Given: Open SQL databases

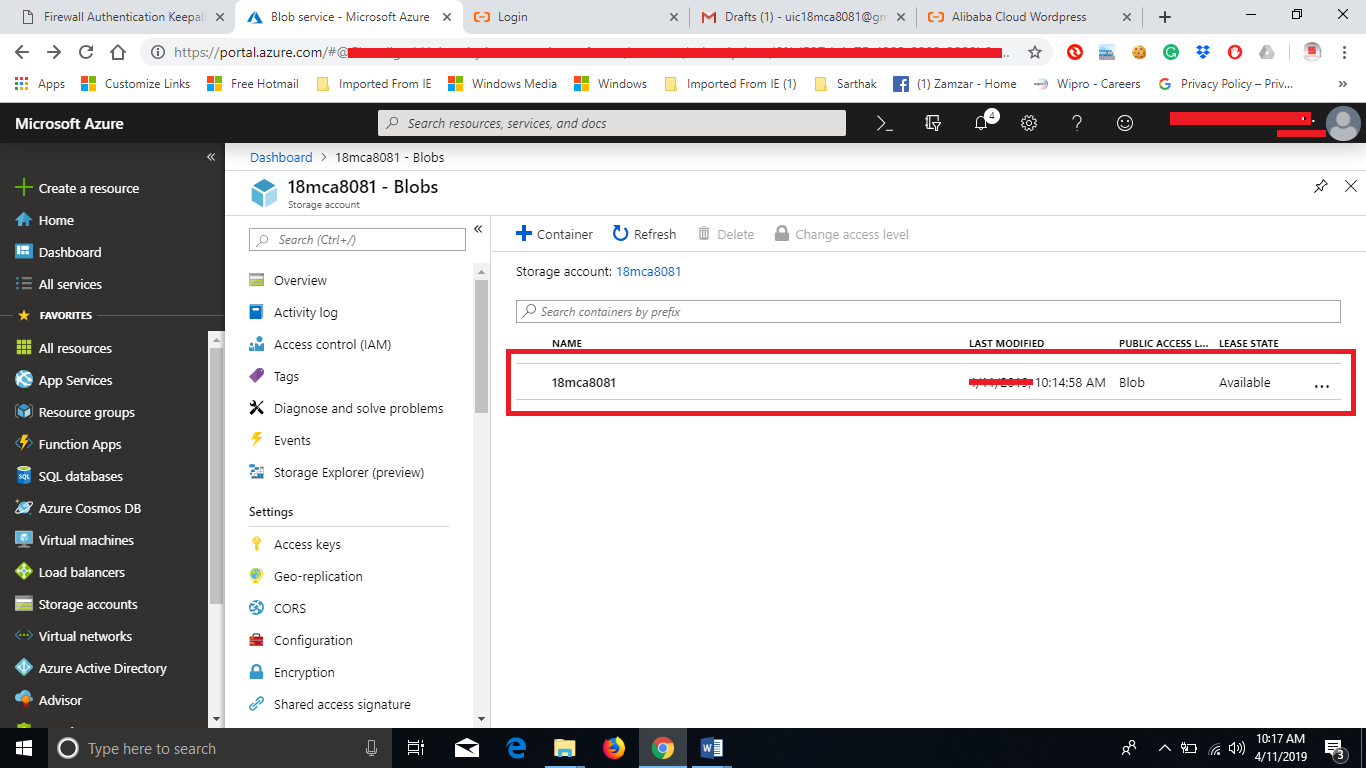Looking at the screenshot, I should (x=69, y=476).
